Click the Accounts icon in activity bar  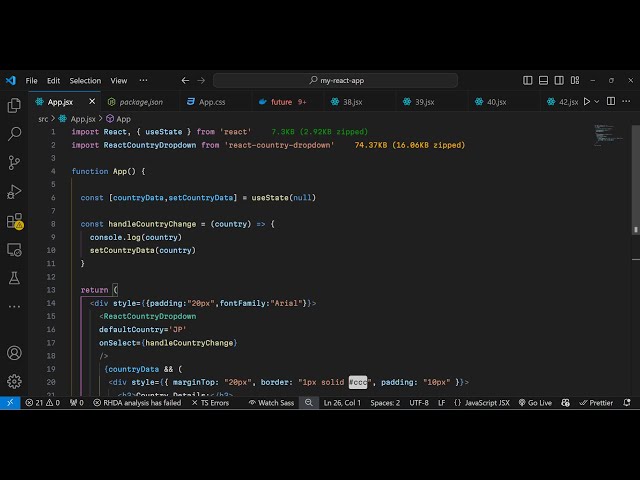click(x=14, y=353)
